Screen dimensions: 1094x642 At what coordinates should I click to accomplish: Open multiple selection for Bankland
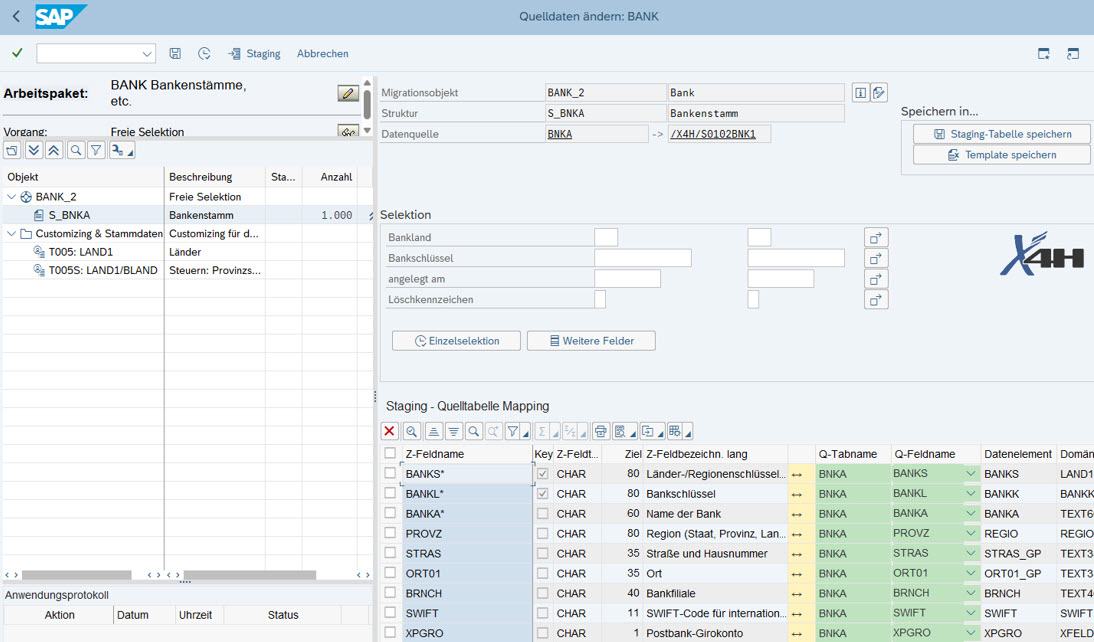(876, 238)
